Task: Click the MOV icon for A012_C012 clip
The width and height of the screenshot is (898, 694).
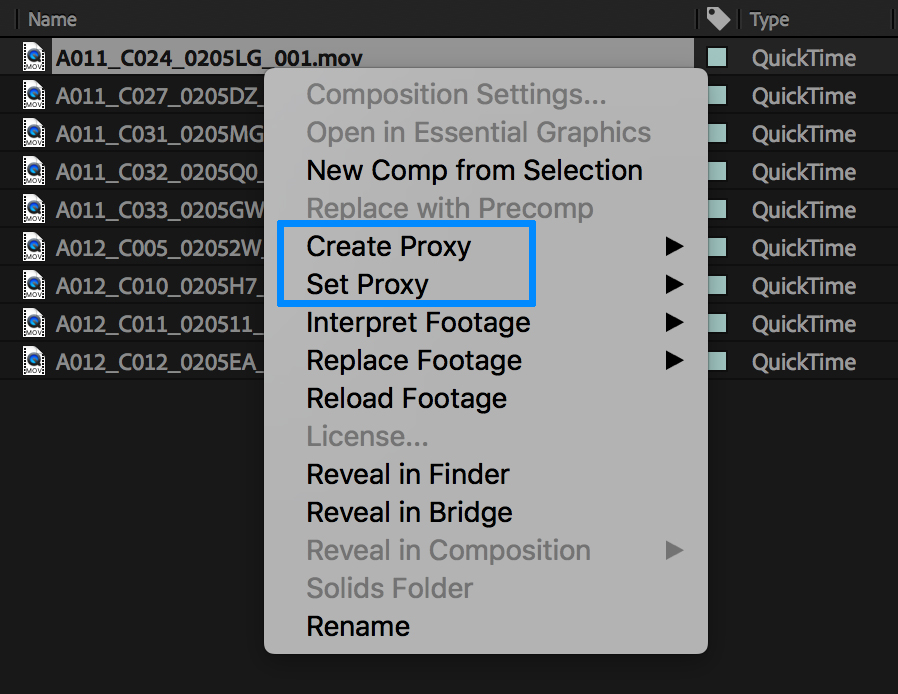Action: [x=35, y=362]
